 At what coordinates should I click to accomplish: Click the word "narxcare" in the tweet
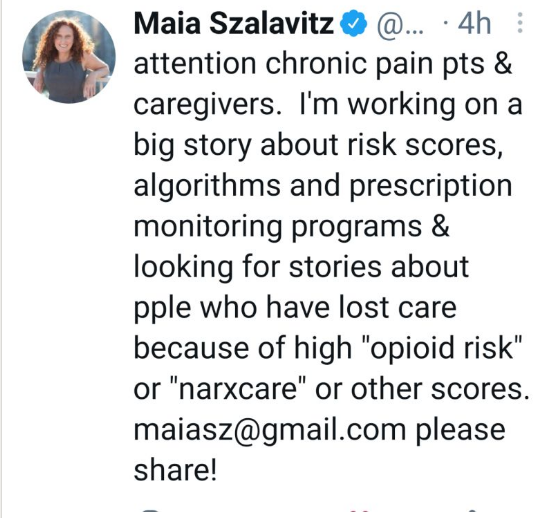pos(238,389)
